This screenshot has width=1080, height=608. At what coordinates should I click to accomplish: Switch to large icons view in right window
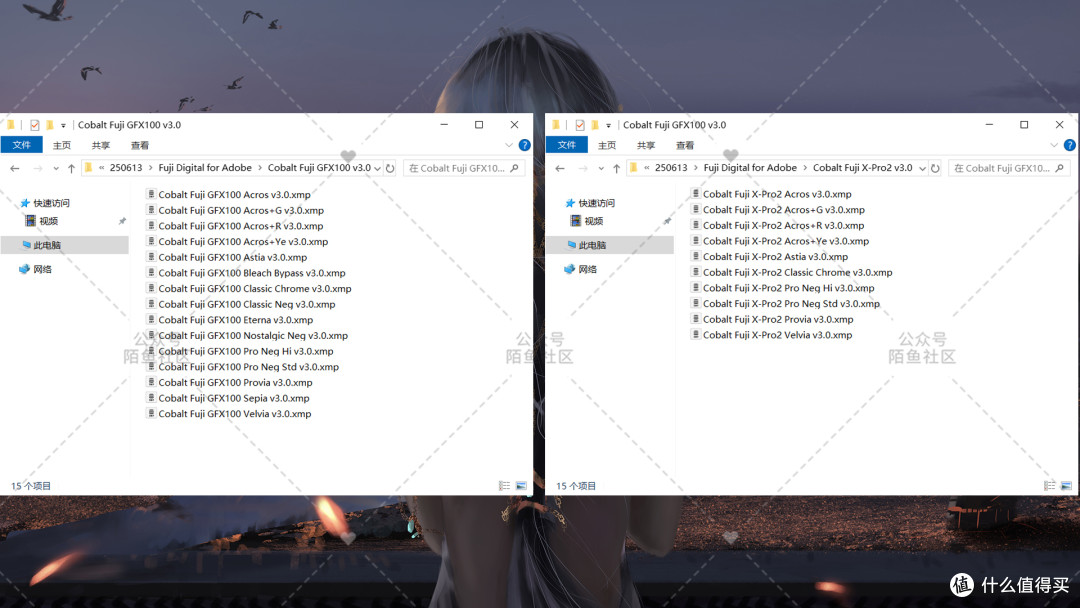pyautogui.click(x=1066, y=485)
